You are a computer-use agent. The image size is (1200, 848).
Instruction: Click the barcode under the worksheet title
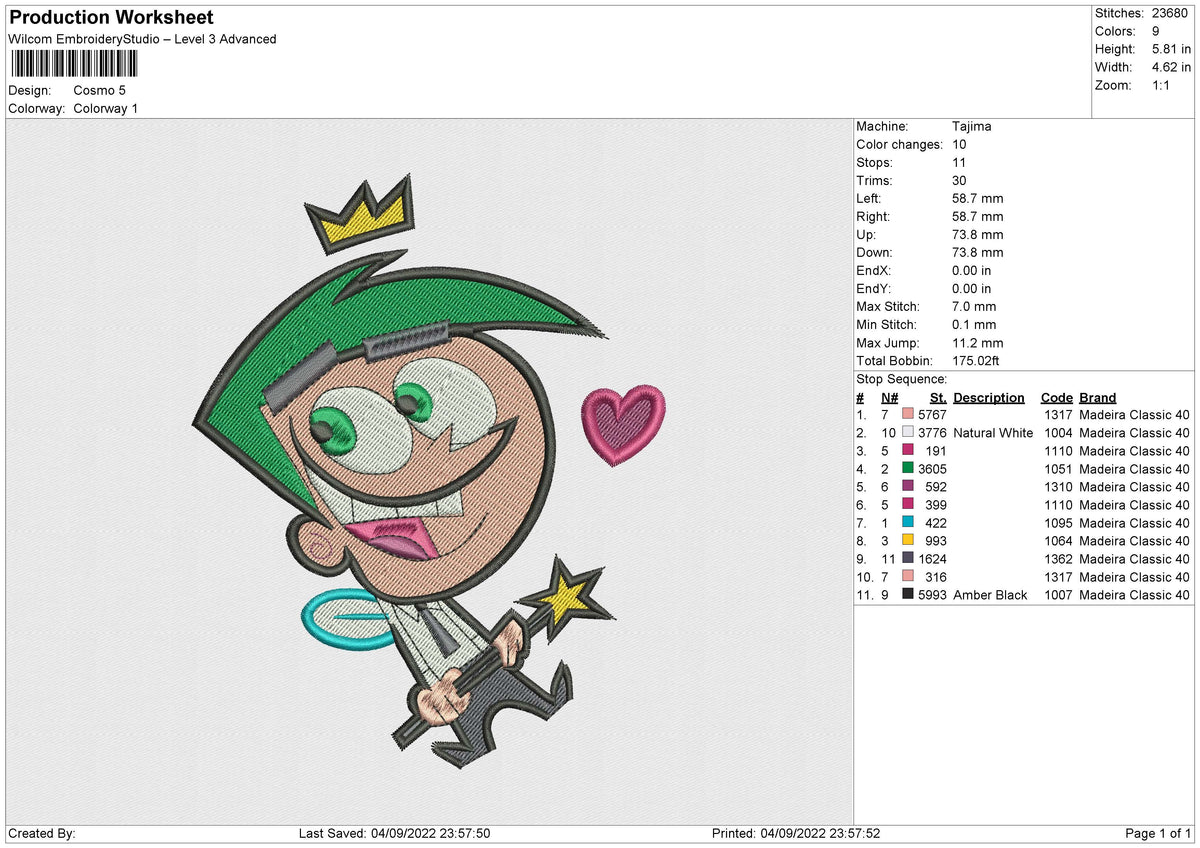[x=75, y=64]
